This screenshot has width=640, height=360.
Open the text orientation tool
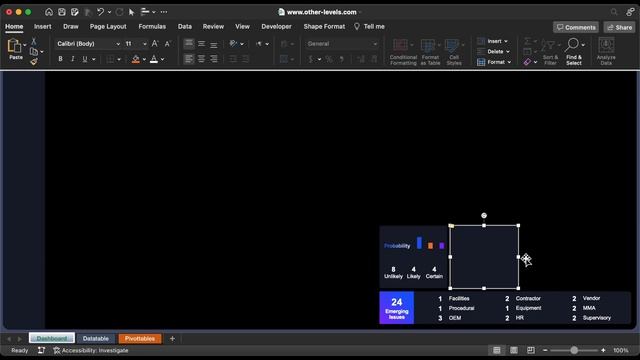(x=233, y=44)
